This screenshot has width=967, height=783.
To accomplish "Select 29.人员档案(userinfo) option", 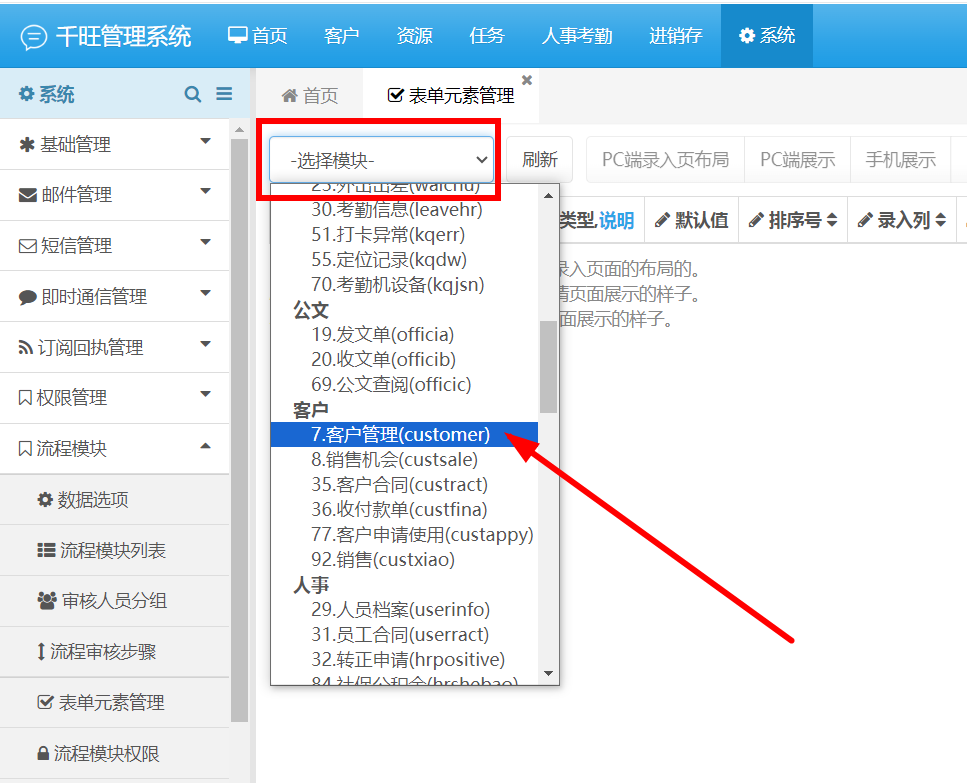I will point(405,609).
